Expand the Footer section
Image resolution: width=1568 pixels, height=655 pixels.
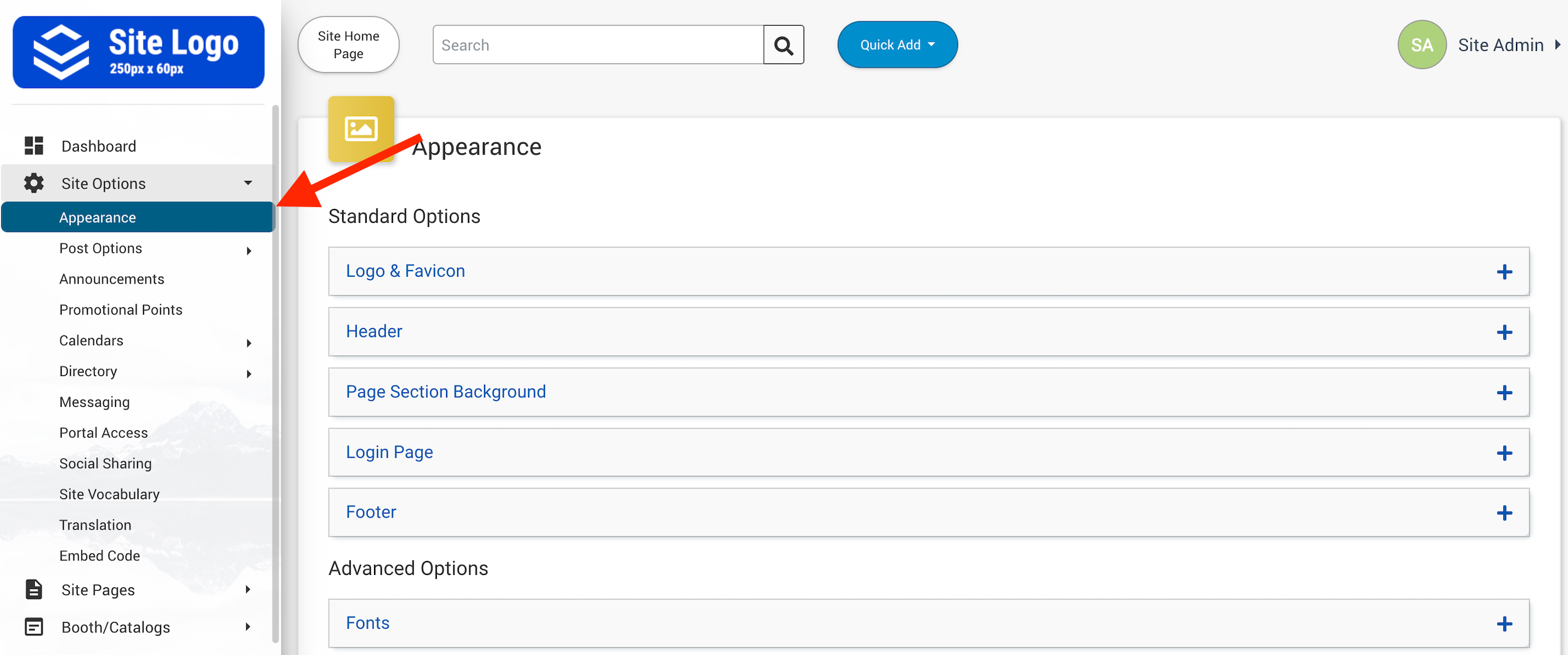1504,513
